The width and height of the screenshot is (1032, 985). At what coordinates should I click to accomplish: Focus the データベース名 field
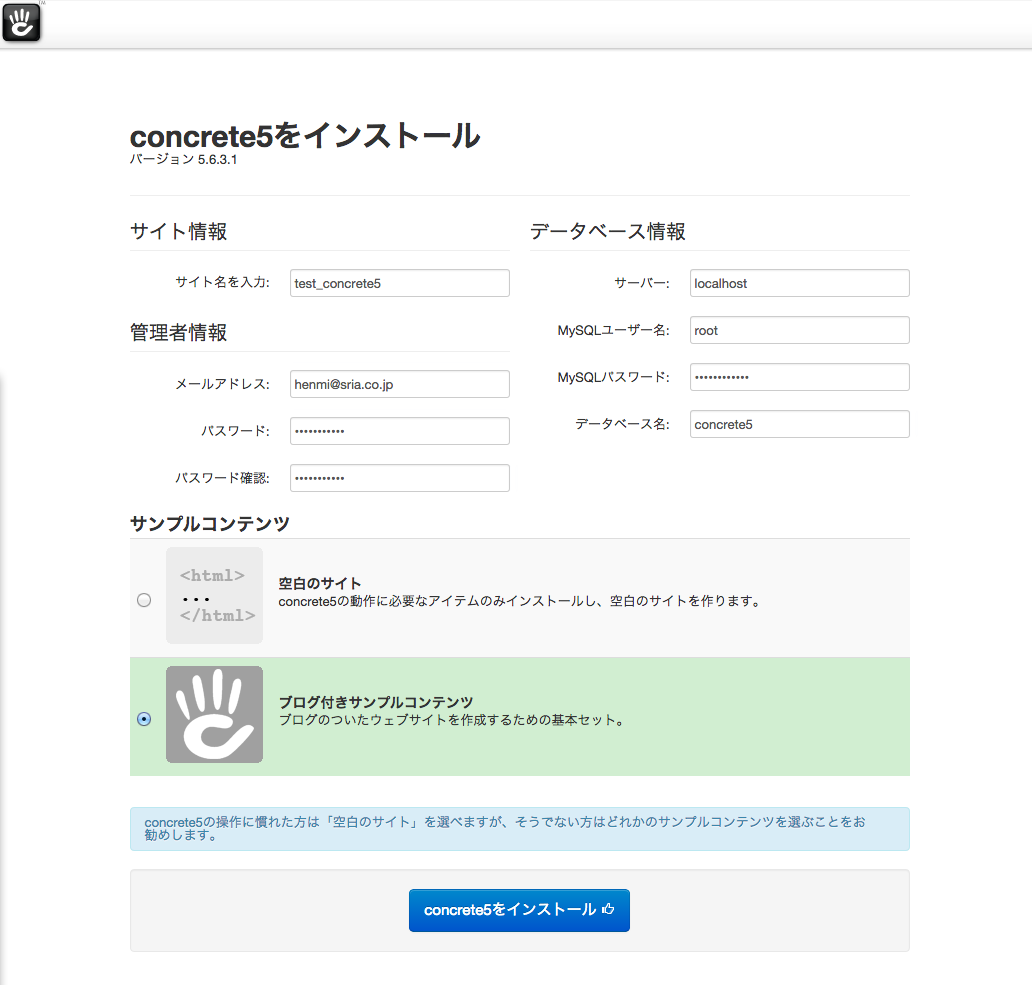(800, 424)
